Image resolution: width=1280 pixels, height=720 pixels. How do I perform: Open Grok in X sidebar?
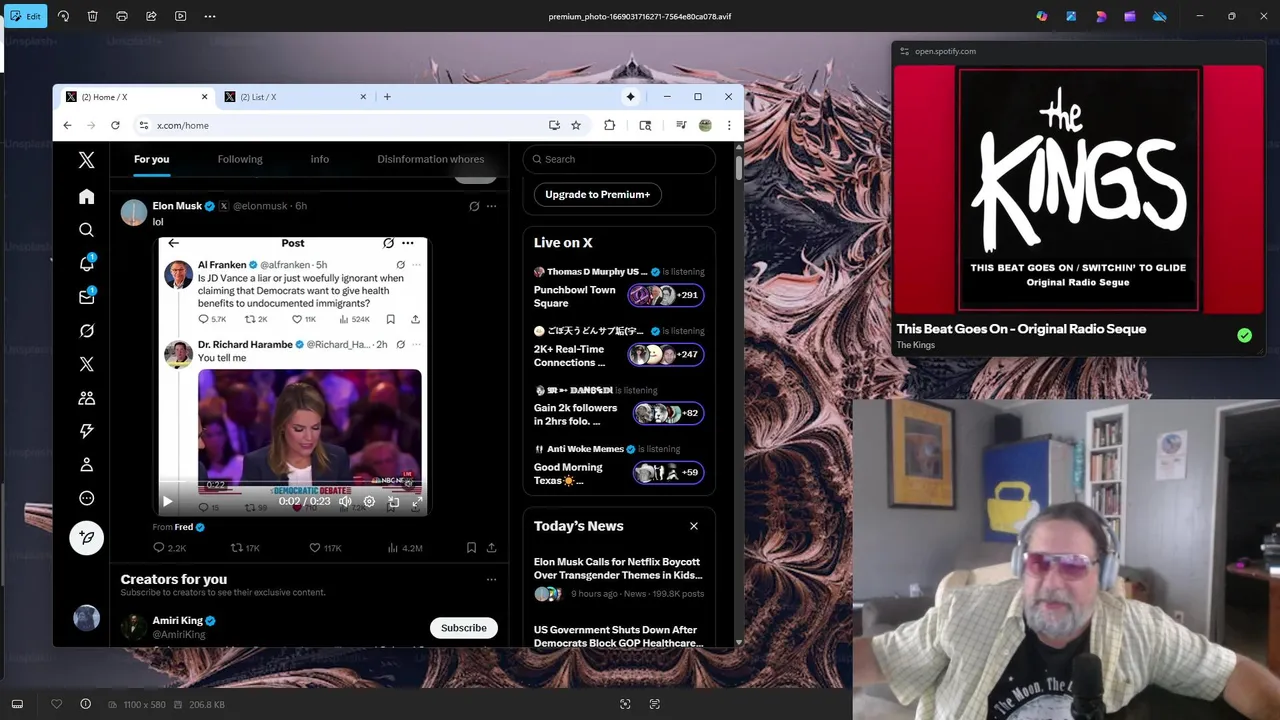pyautogui.click(x=87, y=331)
